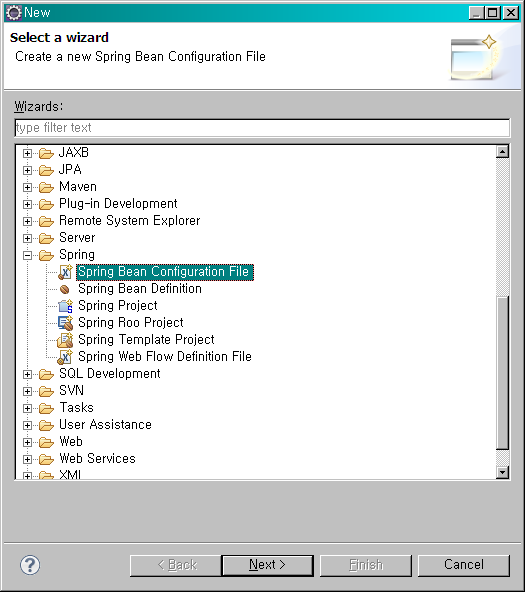The height and width of the screenshot is (592, 525).
Task: Select Spring Project entry
Action: click(118, 306)
